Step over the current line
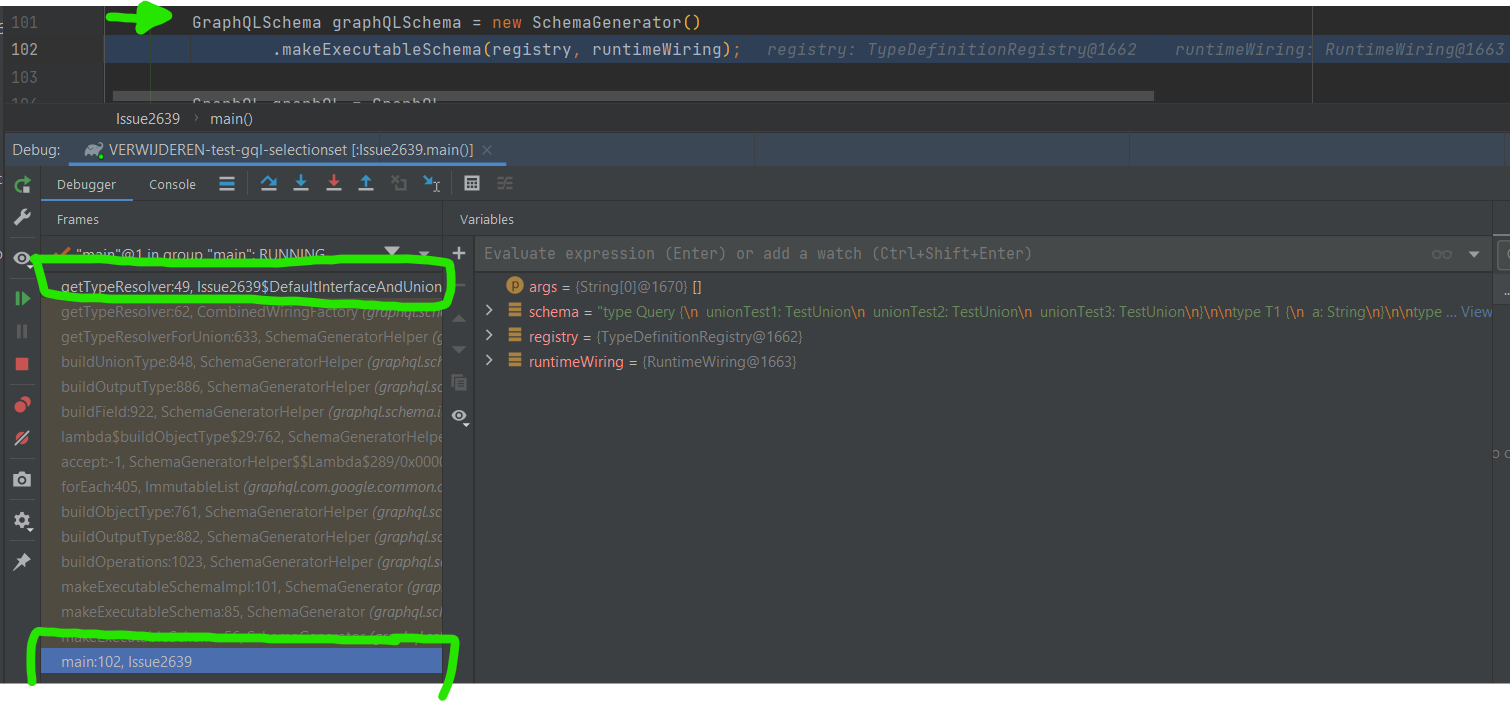The height and width of the screenshot is (702, 1510). (267, 183)
